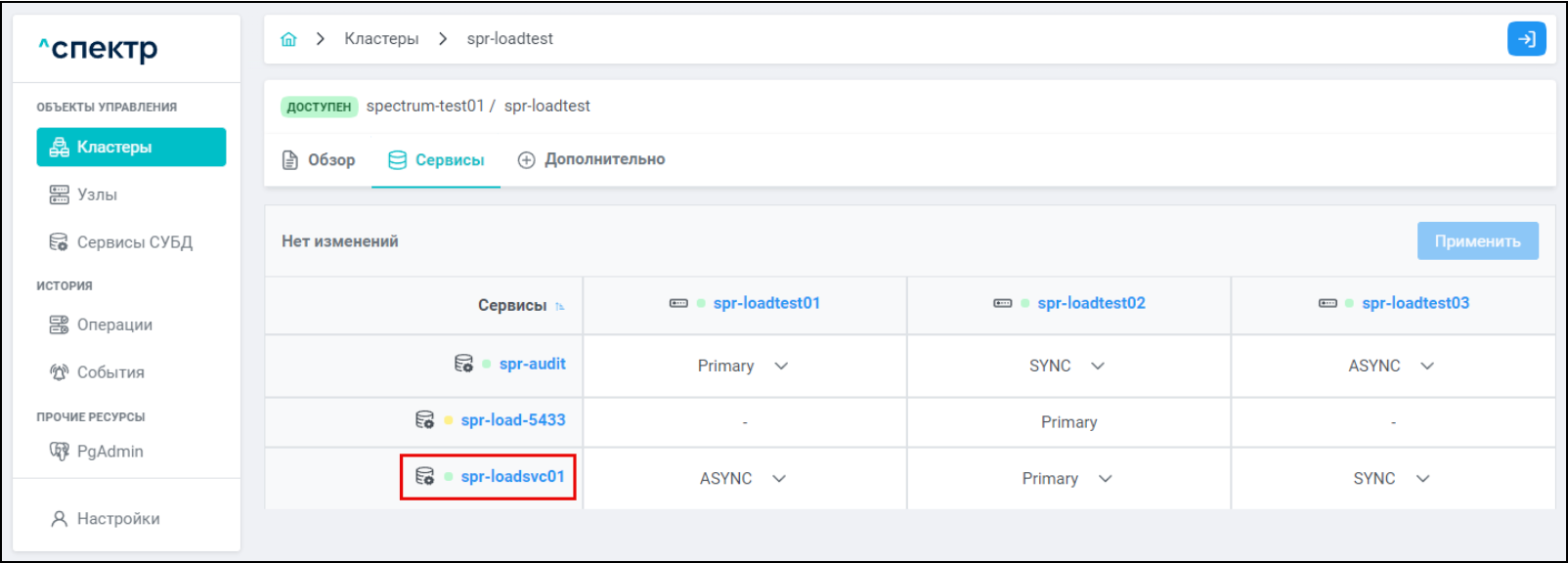Go to Узлы in the sidebar

tap(97, 195)
